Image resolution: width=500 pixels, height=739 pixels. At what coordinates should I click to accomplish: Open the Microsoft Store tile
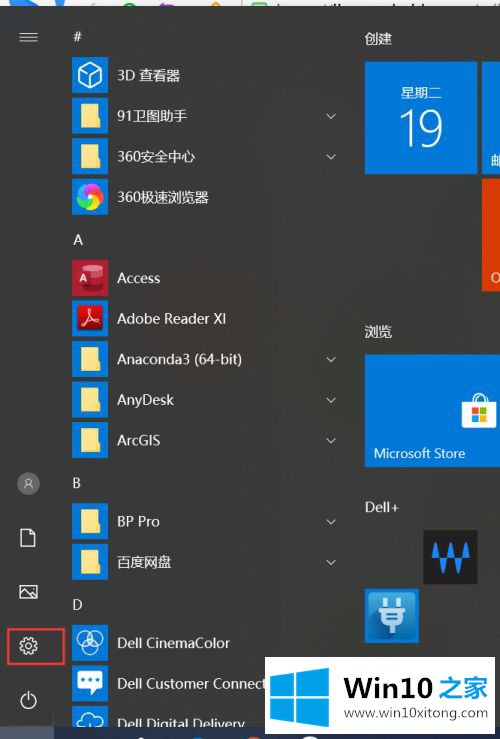click(x=432, y=411)
